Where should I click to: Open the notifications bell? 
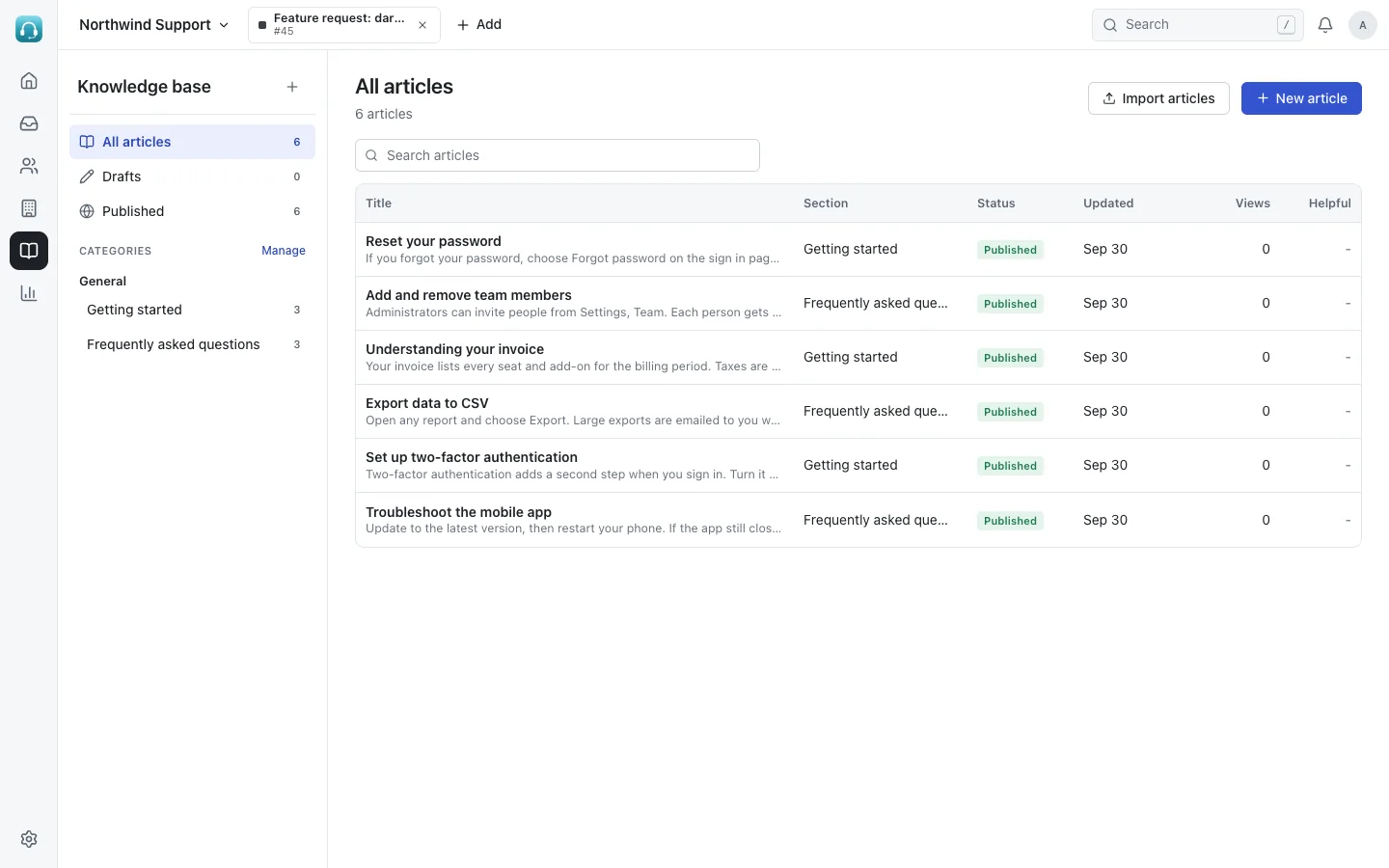coord(1325,25)
